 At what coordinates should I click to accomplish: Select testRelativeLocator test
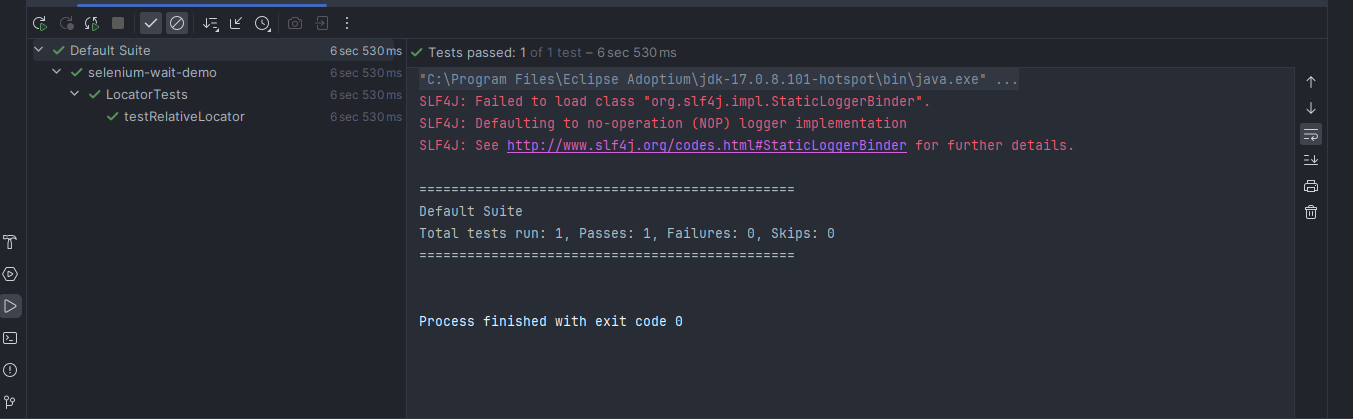pos(184,117)
